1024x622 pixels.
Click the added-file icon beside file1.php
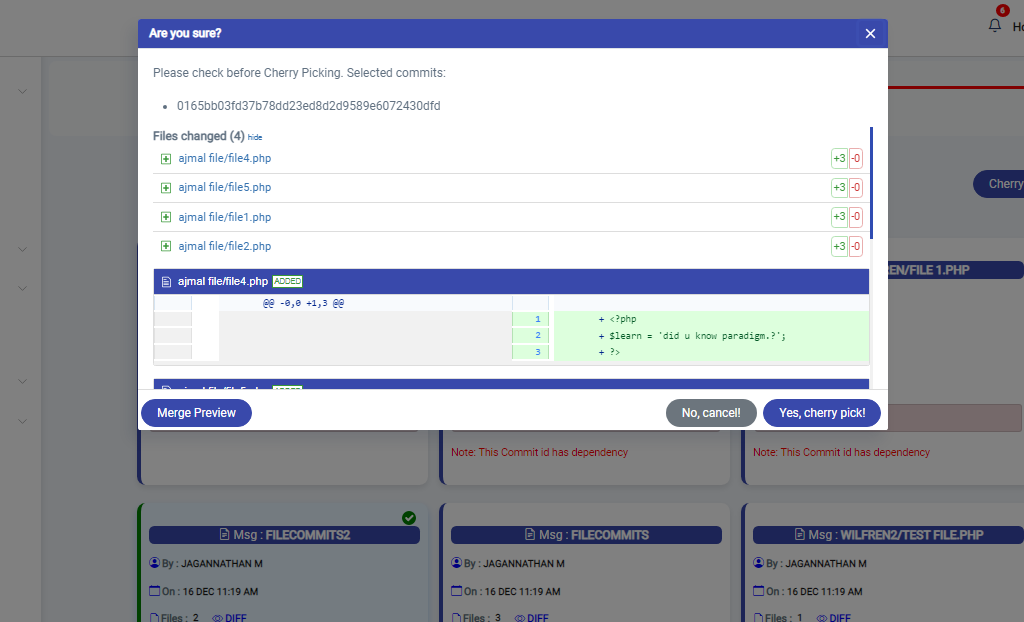[x=166, y=217]
